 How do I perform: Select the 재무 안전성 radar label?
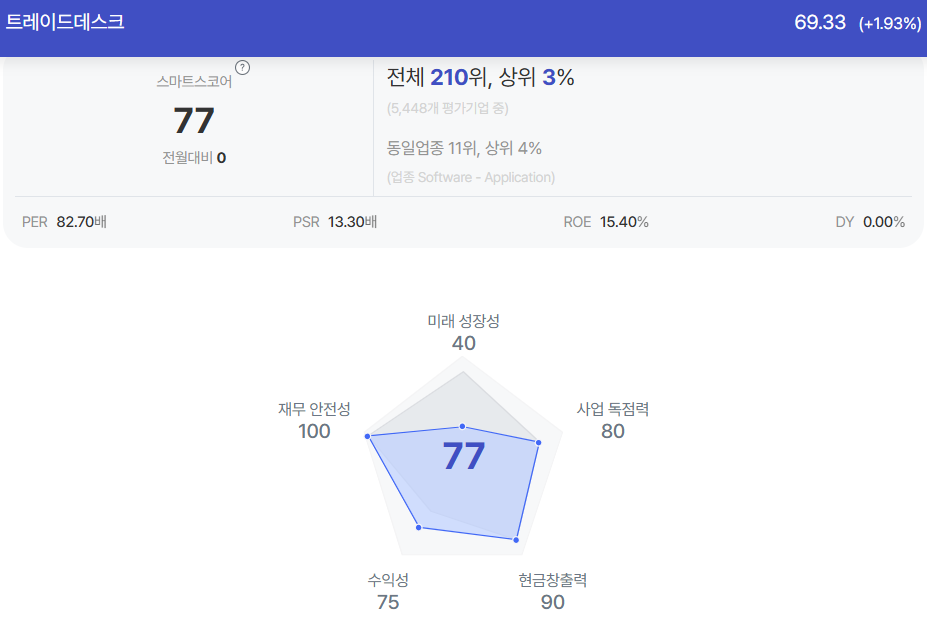[x=315, y=409]
